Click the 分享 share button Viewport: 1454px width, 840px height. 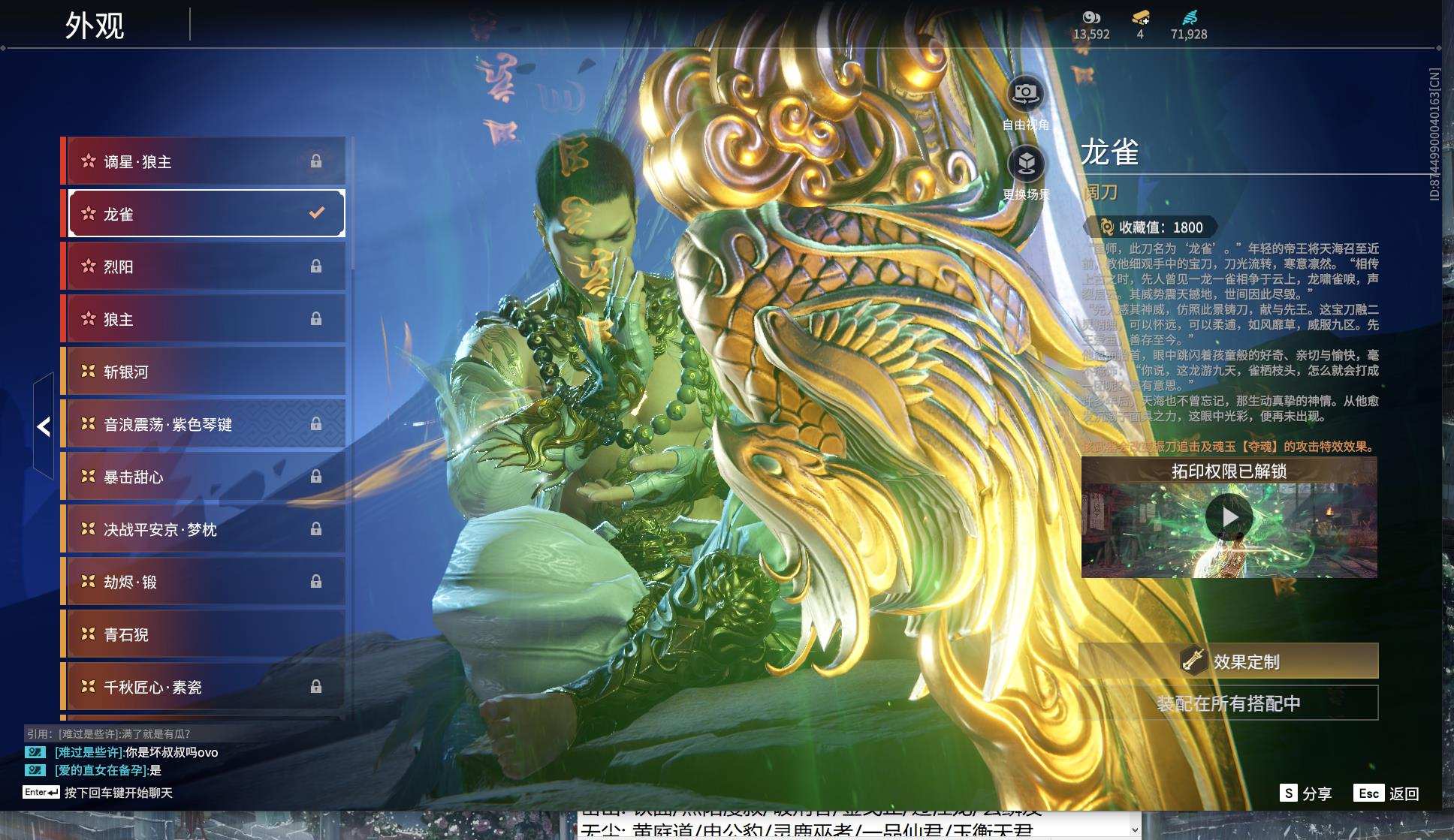tap(1306, 793)
